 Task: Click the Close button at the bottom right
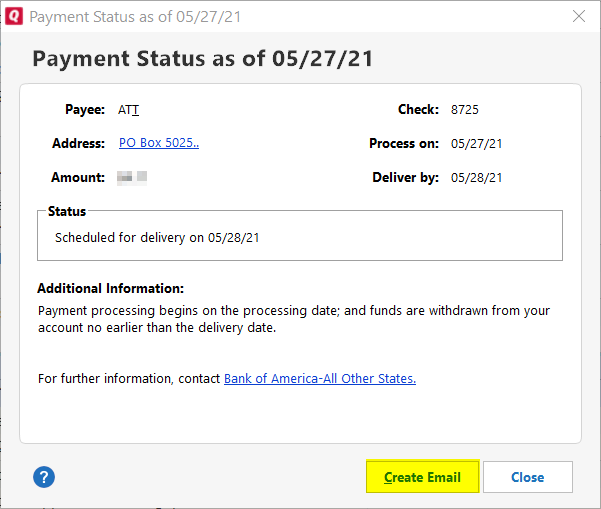tap(528, 477)
